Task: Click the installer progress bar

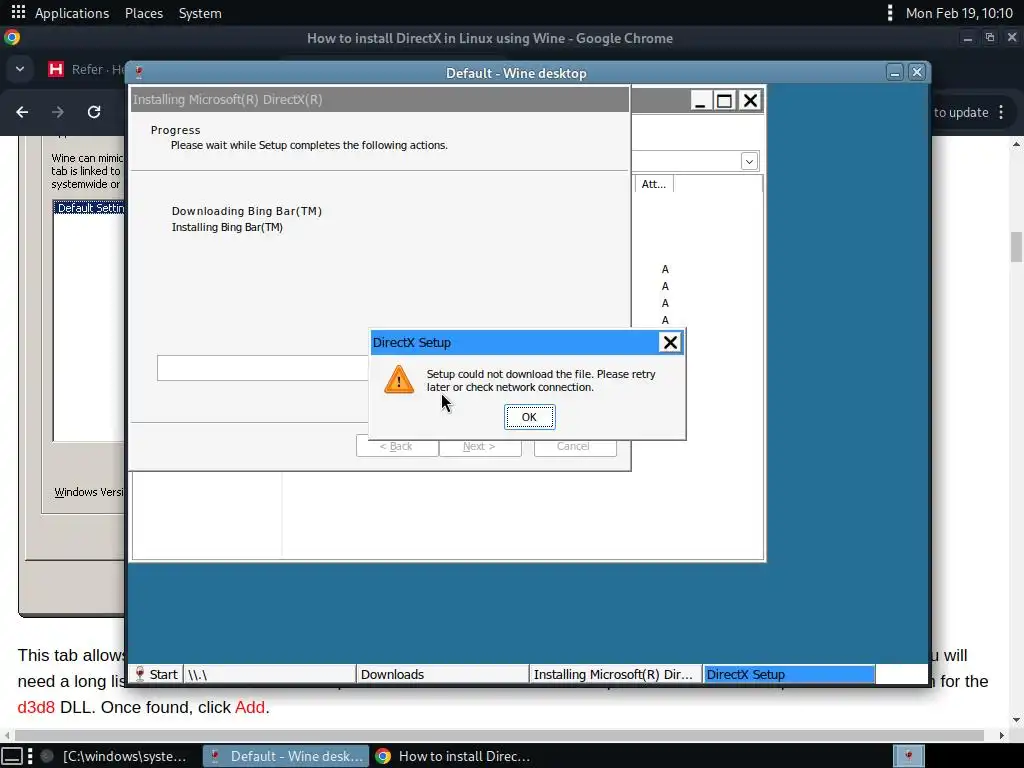Action: pos(263,368)
